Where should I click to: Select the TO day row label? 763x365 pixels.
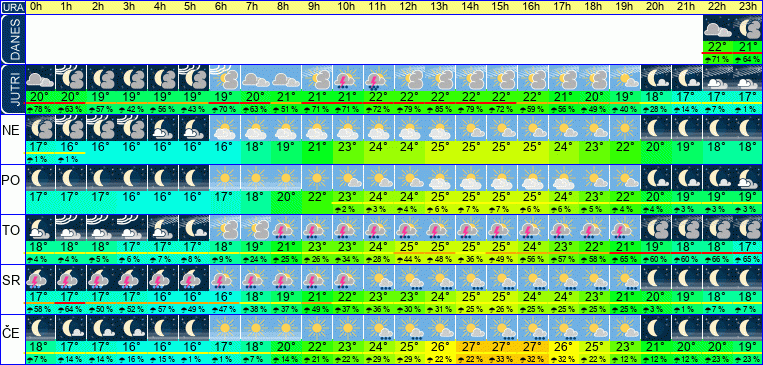(13, 230)
